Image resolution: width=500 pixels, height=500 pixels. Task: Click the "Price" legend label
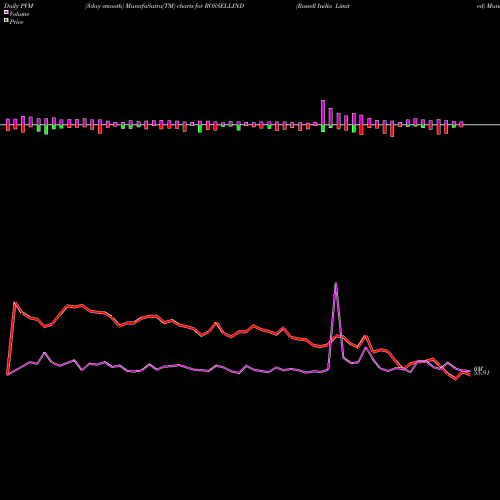pos(16,22)
